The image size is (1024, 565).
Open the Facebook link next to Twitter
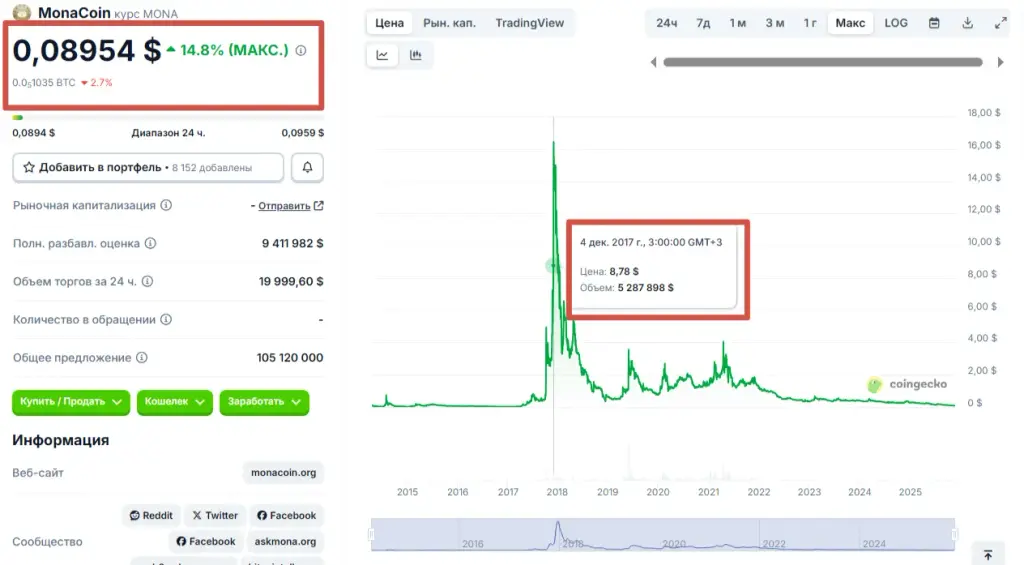pyautogui.click(x=286, y=515)
